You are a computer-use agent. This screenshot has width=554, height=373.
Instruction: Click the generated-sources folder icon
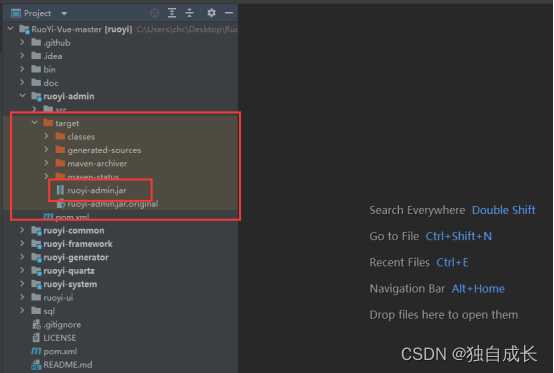[x=60, y=150]
